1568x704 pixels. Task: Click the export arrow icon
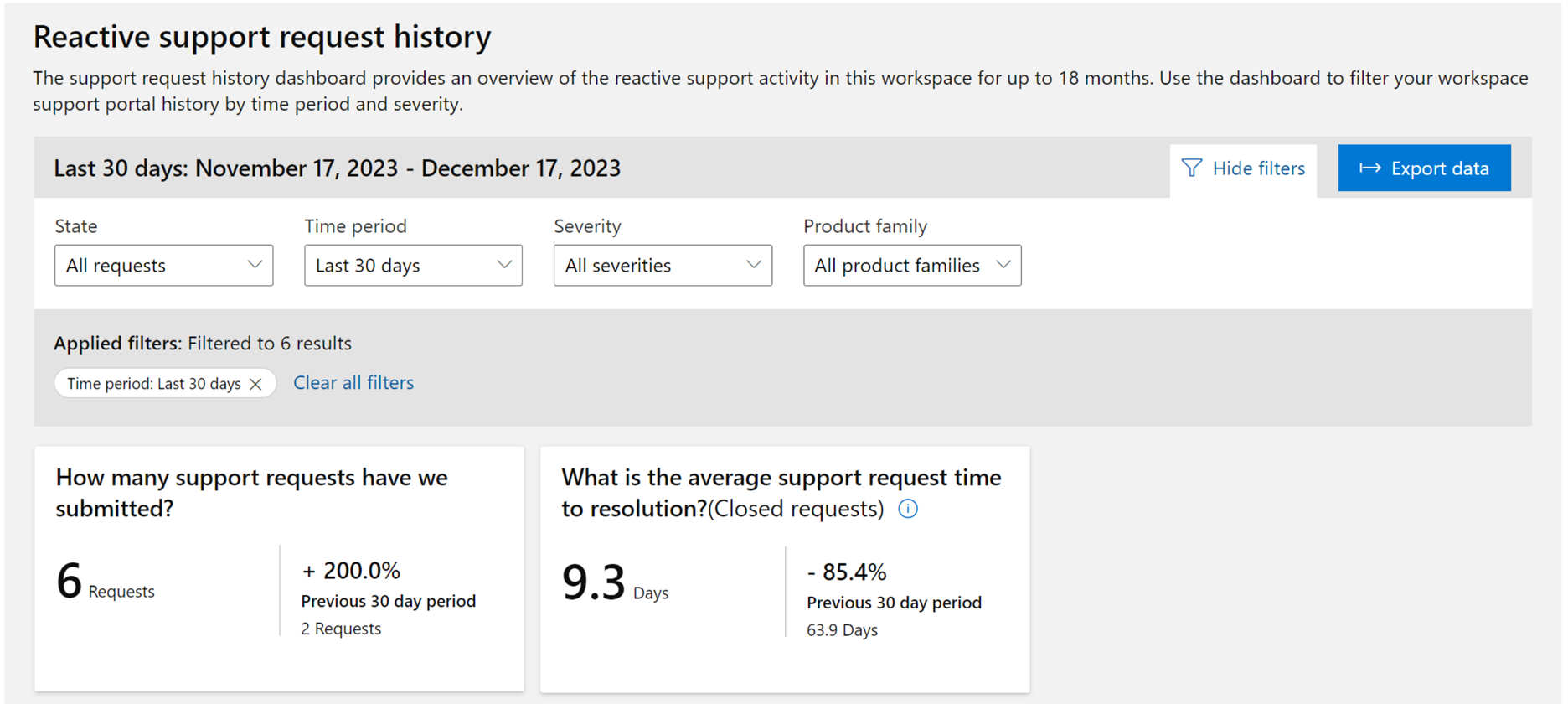(x=1370, y=168)
